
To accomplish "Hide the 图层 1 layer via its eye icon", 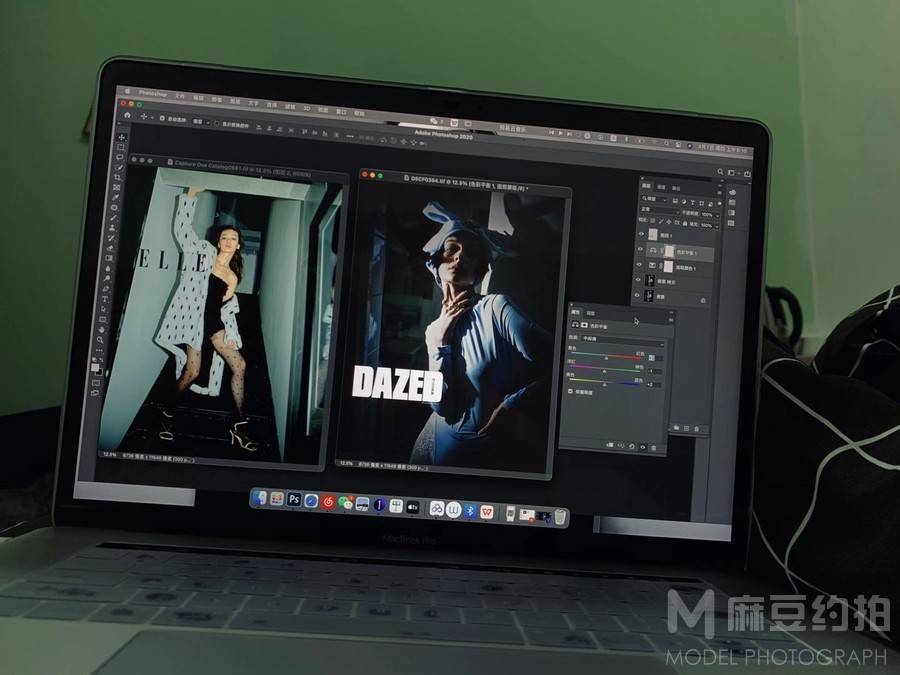I will coord(641,234).
